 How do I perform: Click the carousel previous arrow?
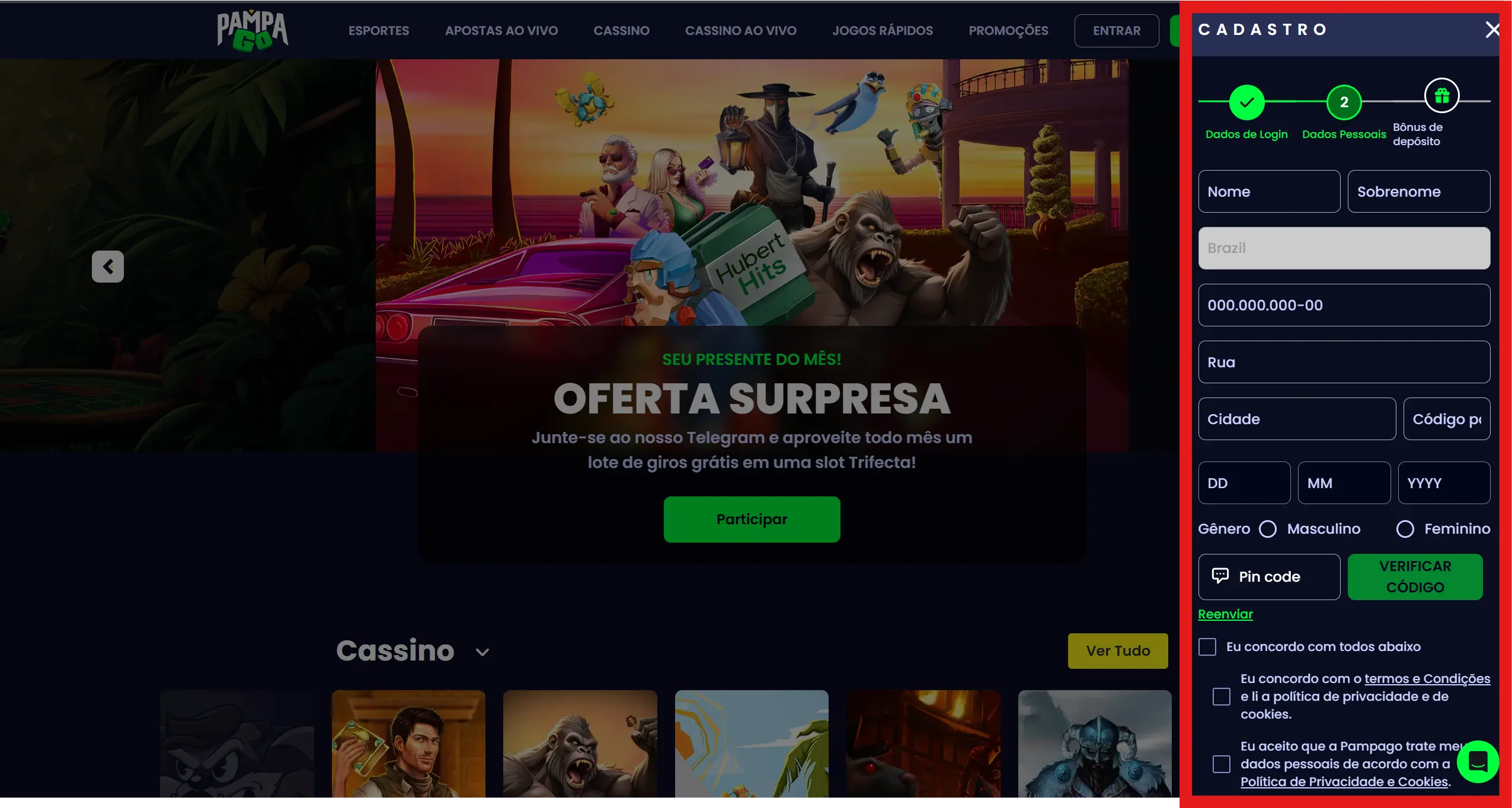click(x=108, y=267)
